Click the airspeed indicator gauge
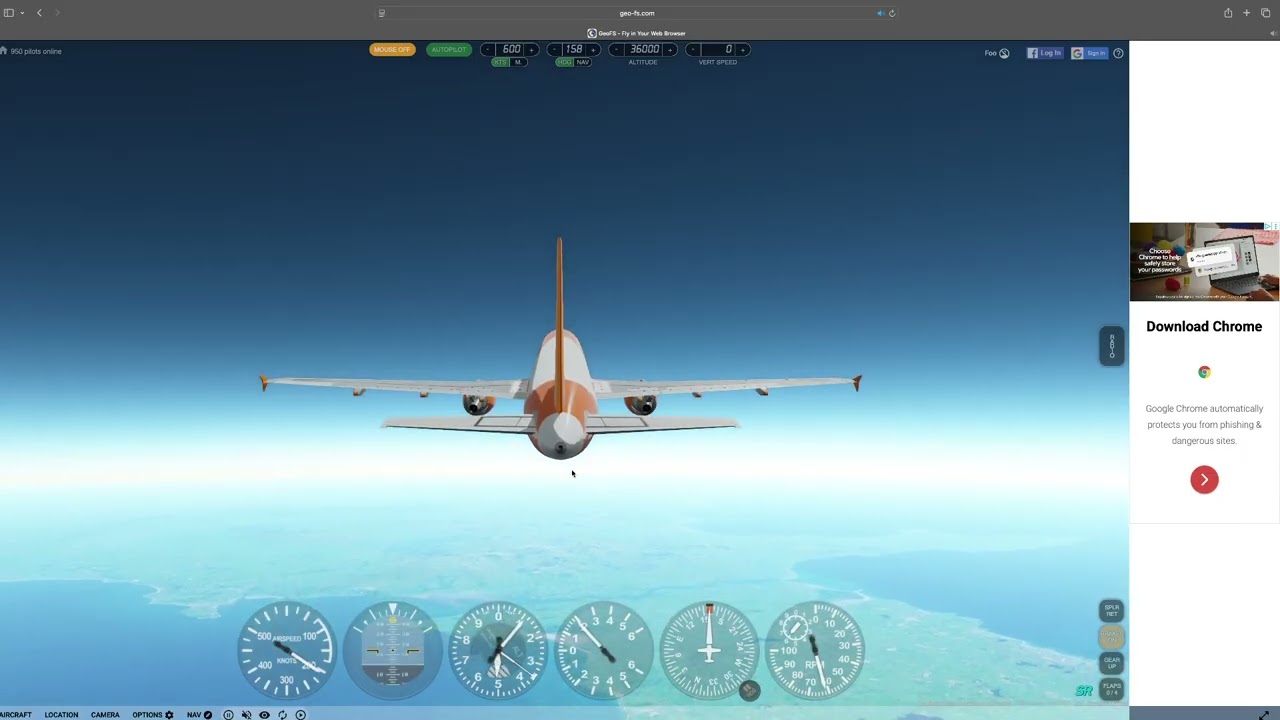The image size is (1280, 720). click(x=287, y=650)
